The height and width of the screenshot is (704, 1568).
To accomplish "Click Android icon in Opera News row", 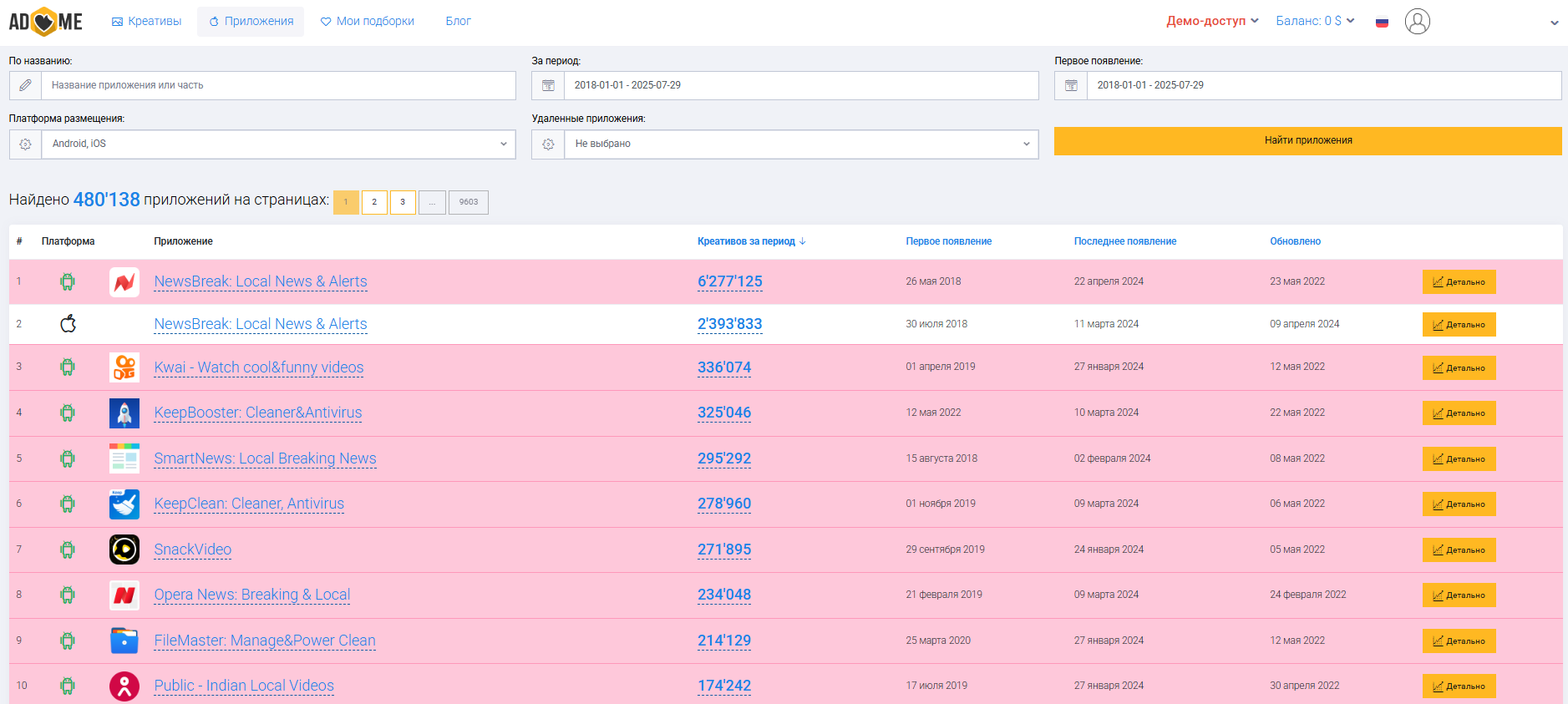I will click(x=68, y=595).
